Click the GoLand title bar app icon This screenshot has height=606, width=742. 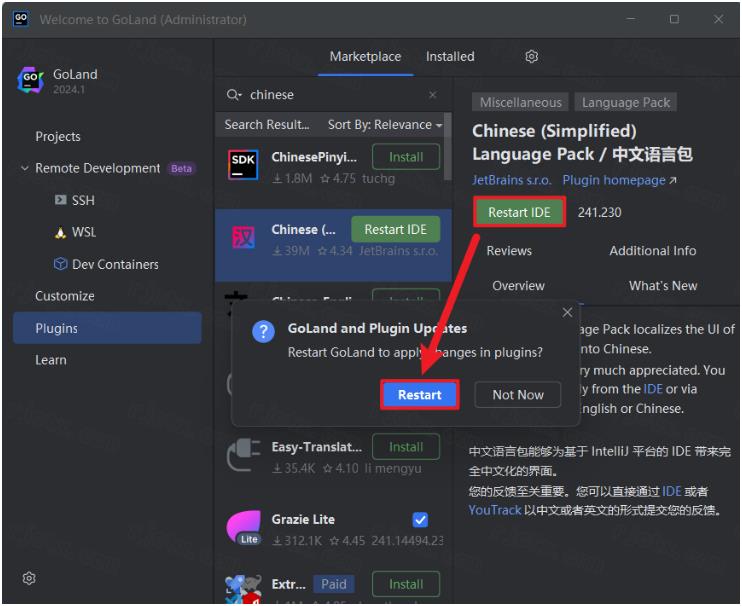[21, 19]
